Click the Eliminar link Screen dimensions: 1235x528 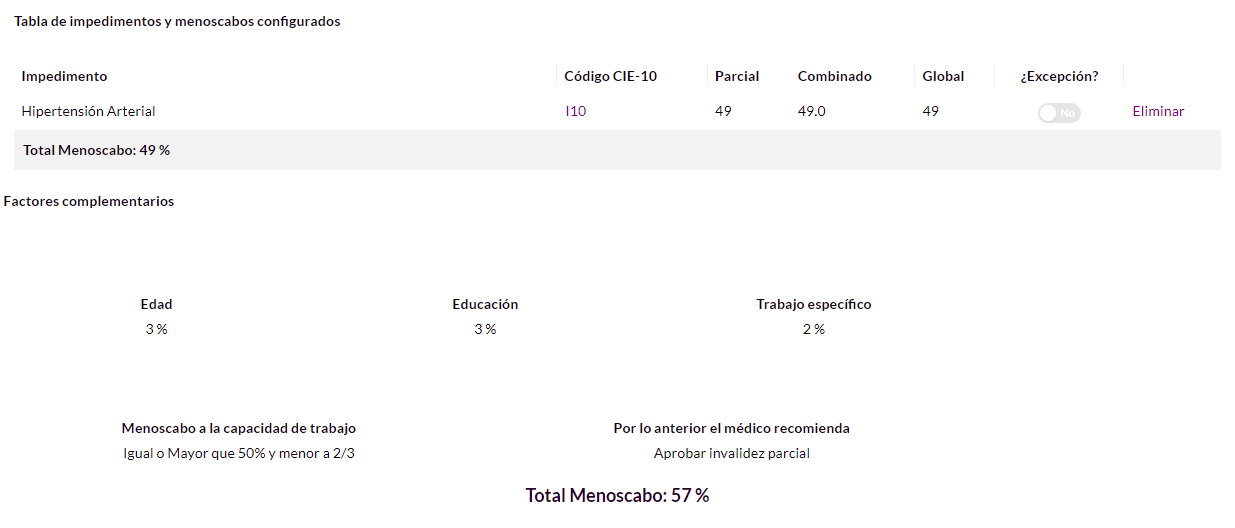[1158, 111]
